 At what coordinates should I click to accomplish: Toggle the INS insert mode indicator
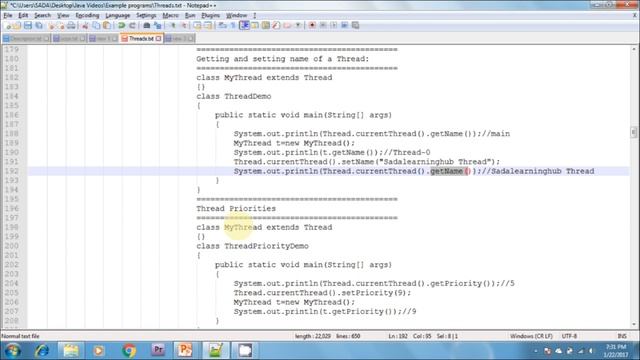coord(622,336)
